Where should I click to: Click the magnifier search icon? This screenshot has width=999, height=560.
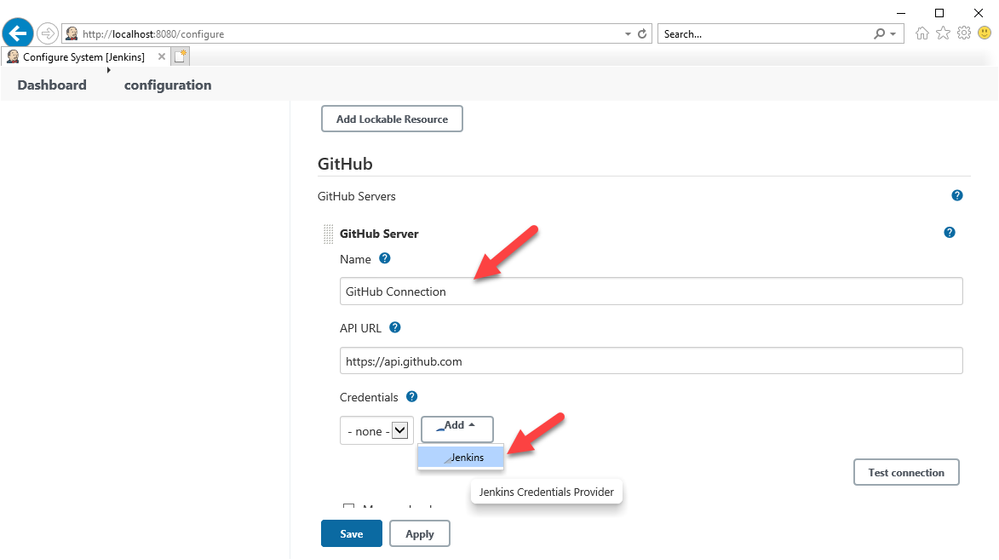point(879,34)
